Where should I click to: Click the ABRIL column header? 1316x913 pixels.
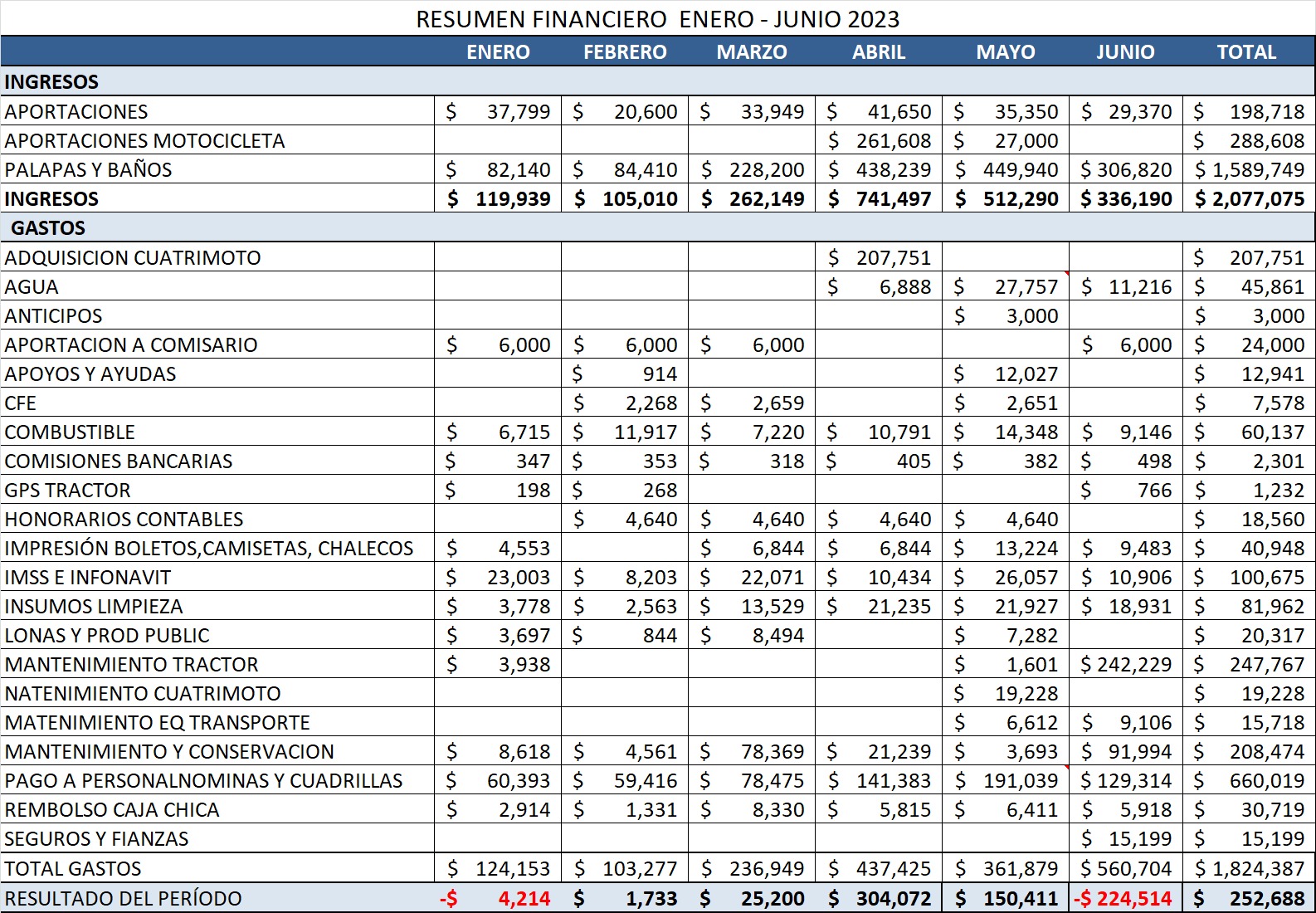(879, 52)
